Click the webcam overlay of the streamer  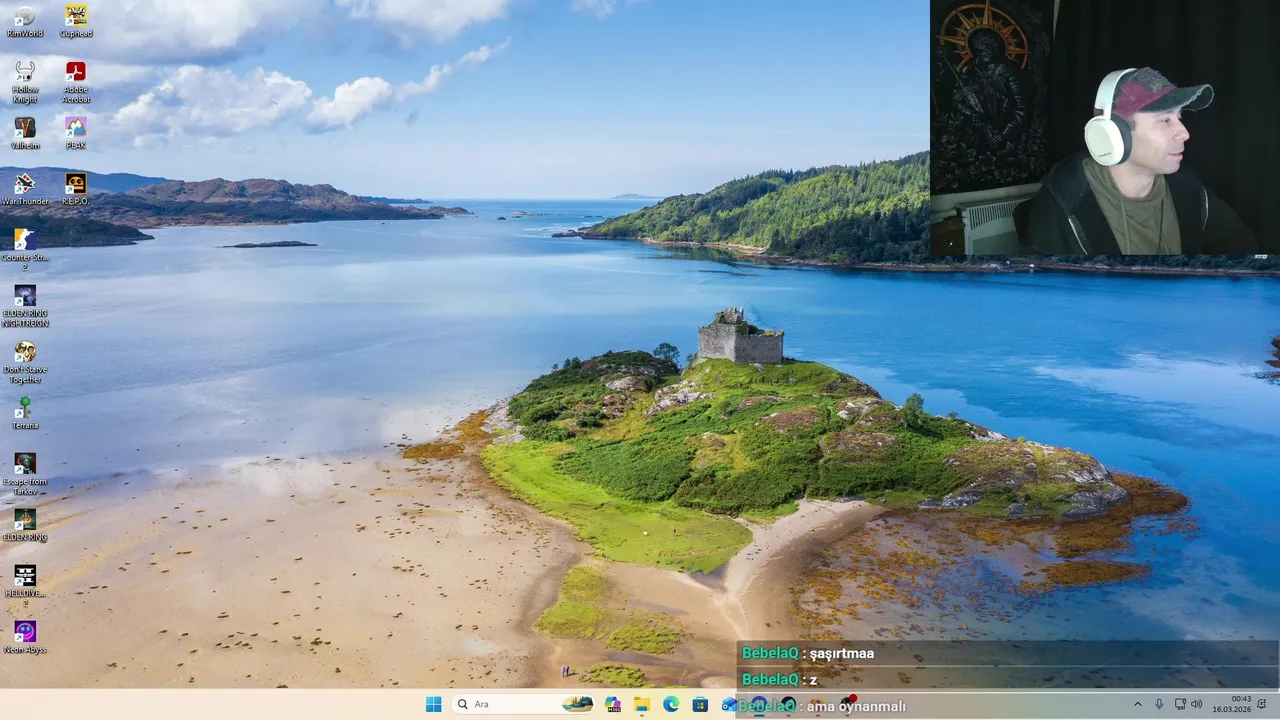point(1105,128)
